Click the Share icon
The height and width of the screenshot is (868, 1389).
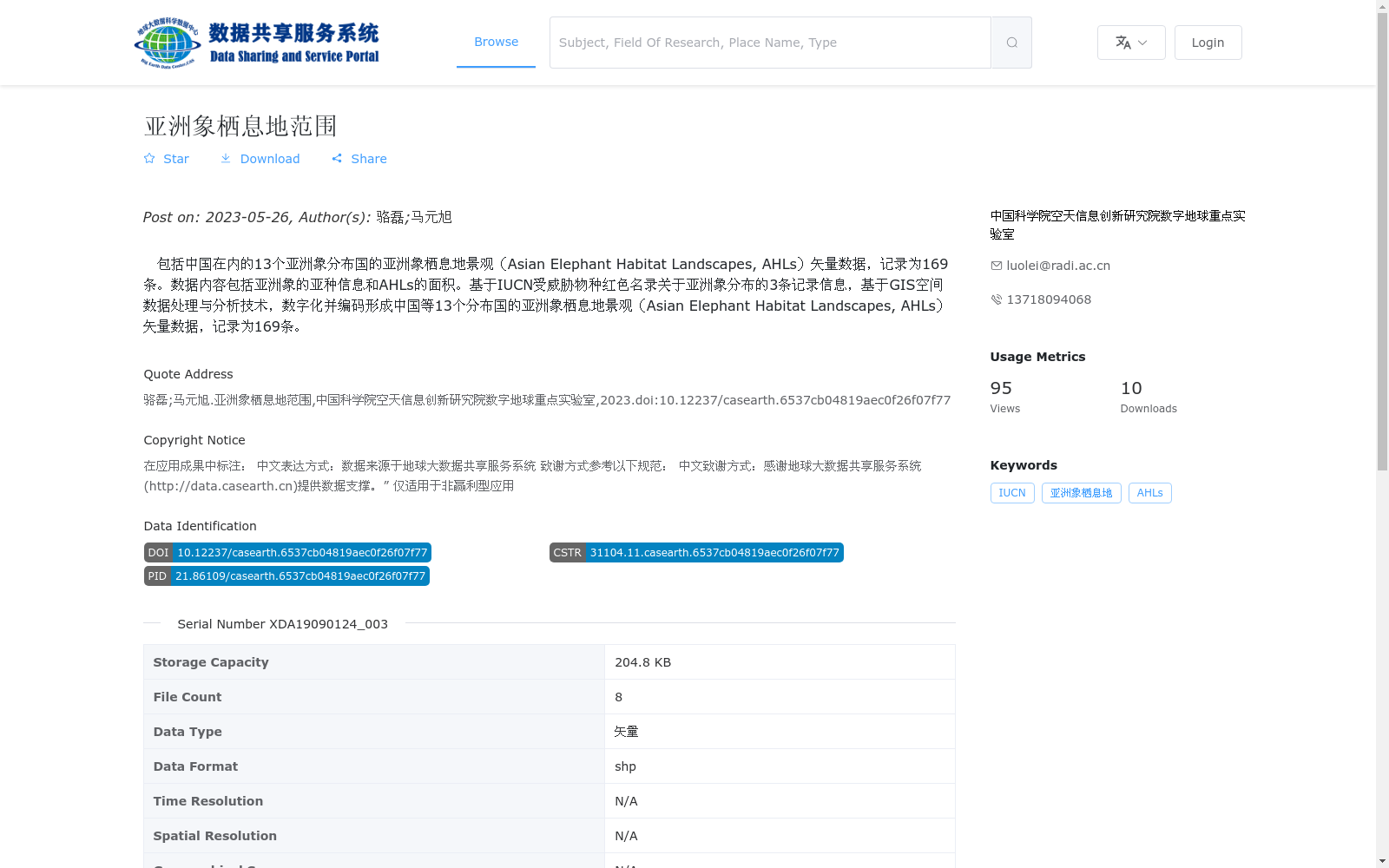(x=337, y=159)
